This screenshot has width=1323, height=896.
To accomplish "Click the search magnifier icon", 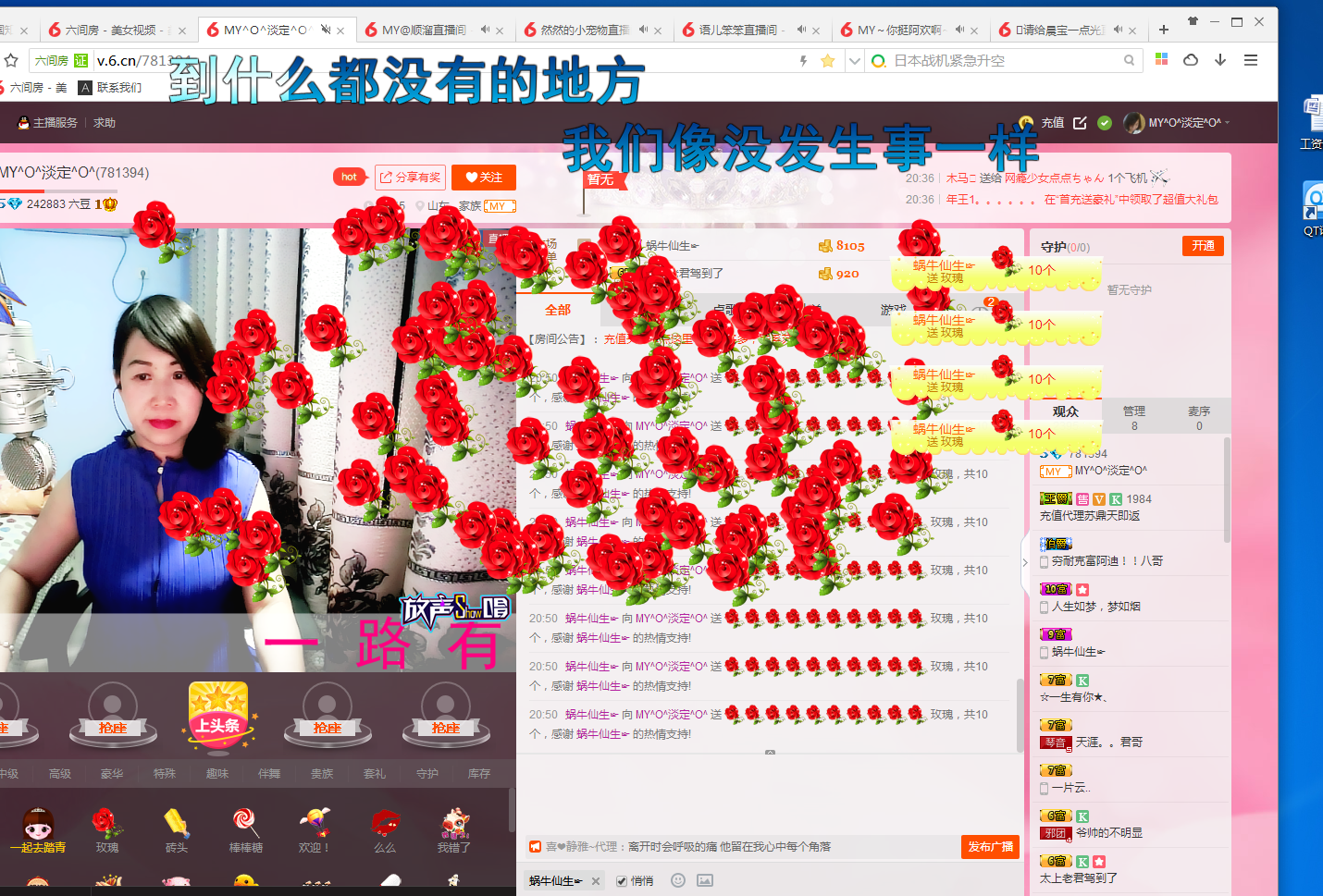I will coord(1129,60).
